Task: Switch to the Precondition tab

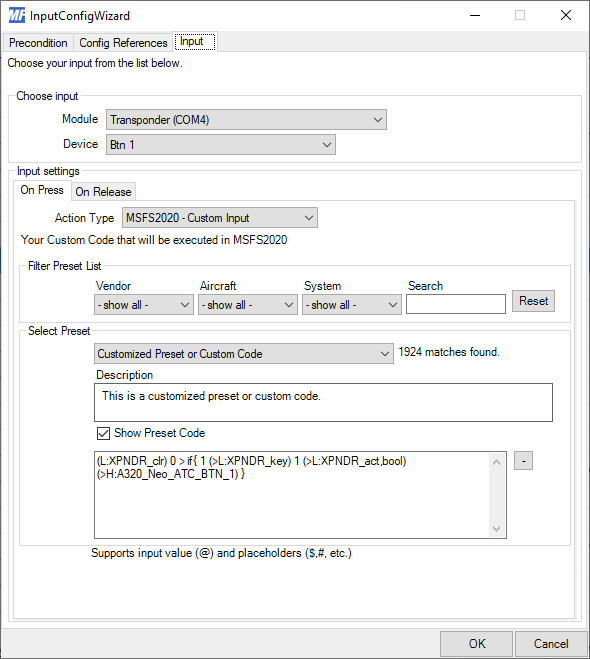Action: click(38, 43)
